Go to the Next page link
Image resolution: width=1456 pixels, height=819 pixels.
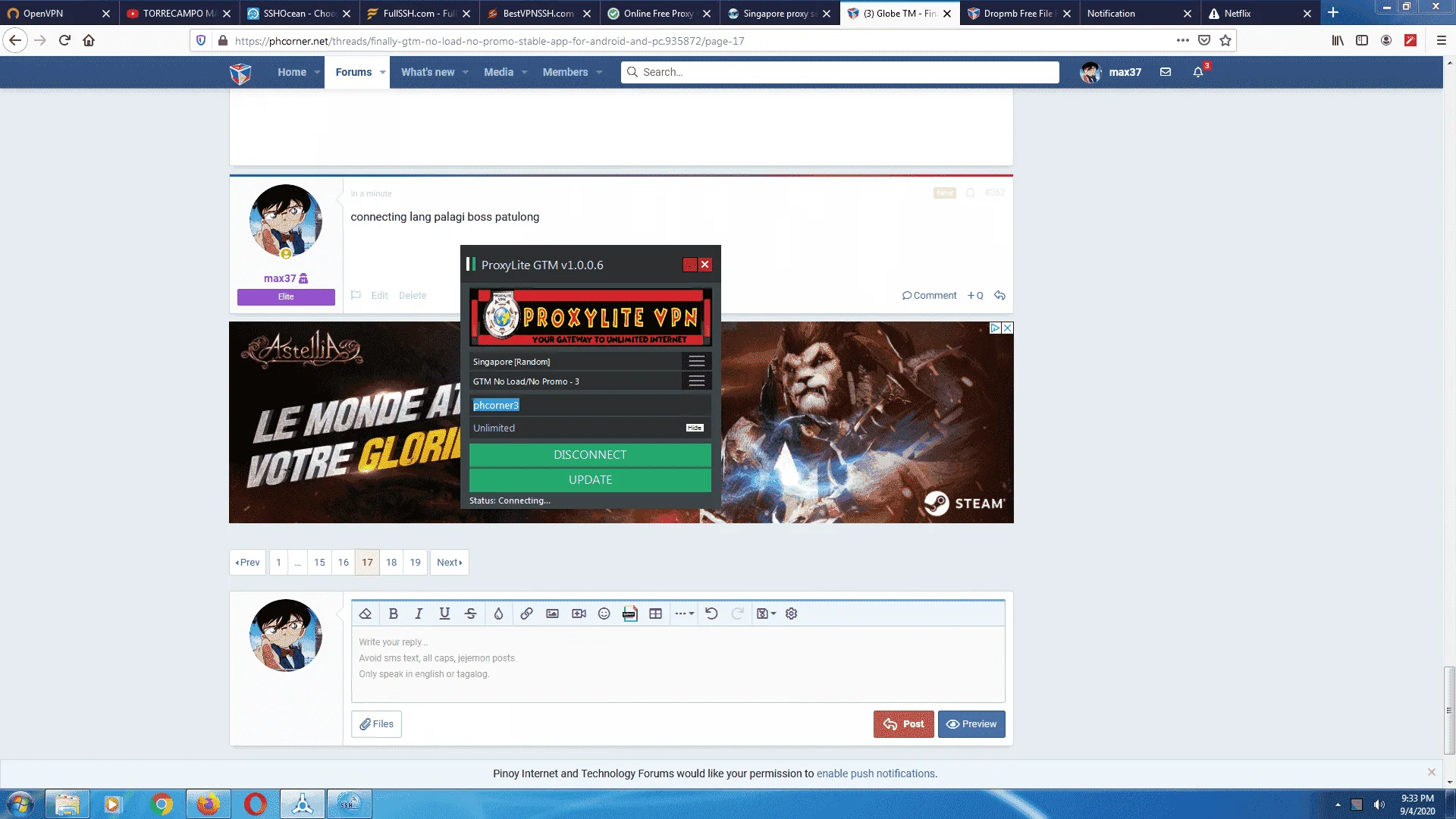[x=450, y=562]
